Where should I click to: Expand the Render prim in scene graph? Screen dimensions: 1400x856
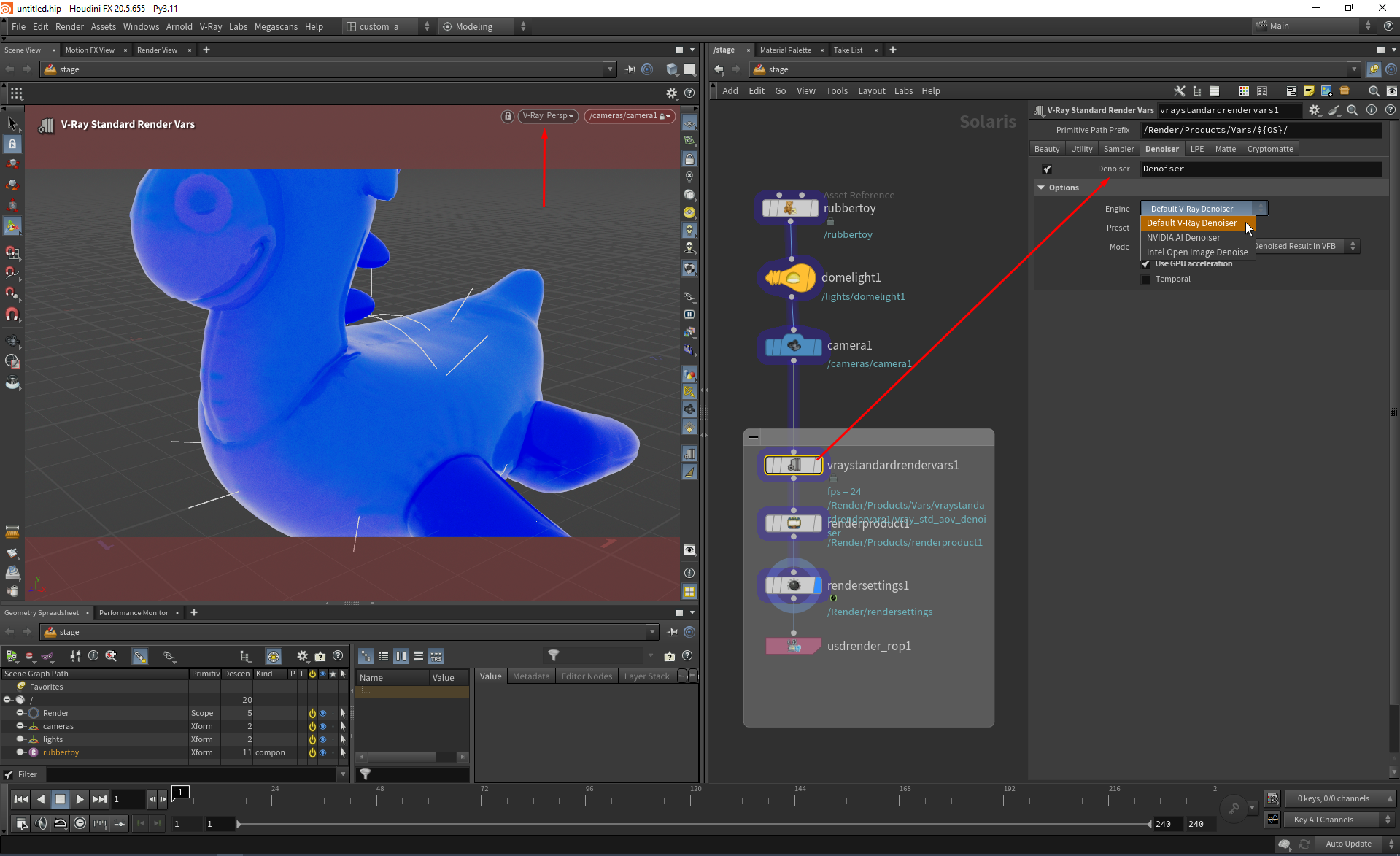(x=20, y=714)
